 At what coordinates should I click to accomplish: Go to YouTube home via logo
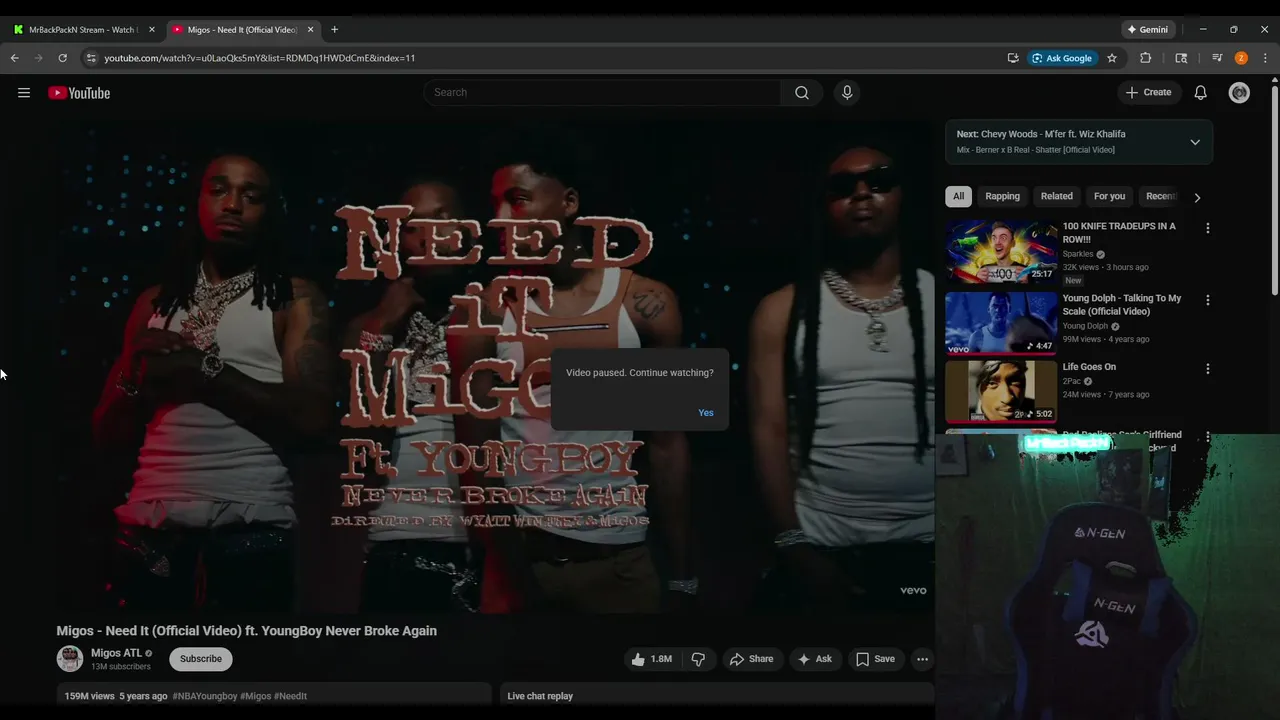click(x=79, y=93)
